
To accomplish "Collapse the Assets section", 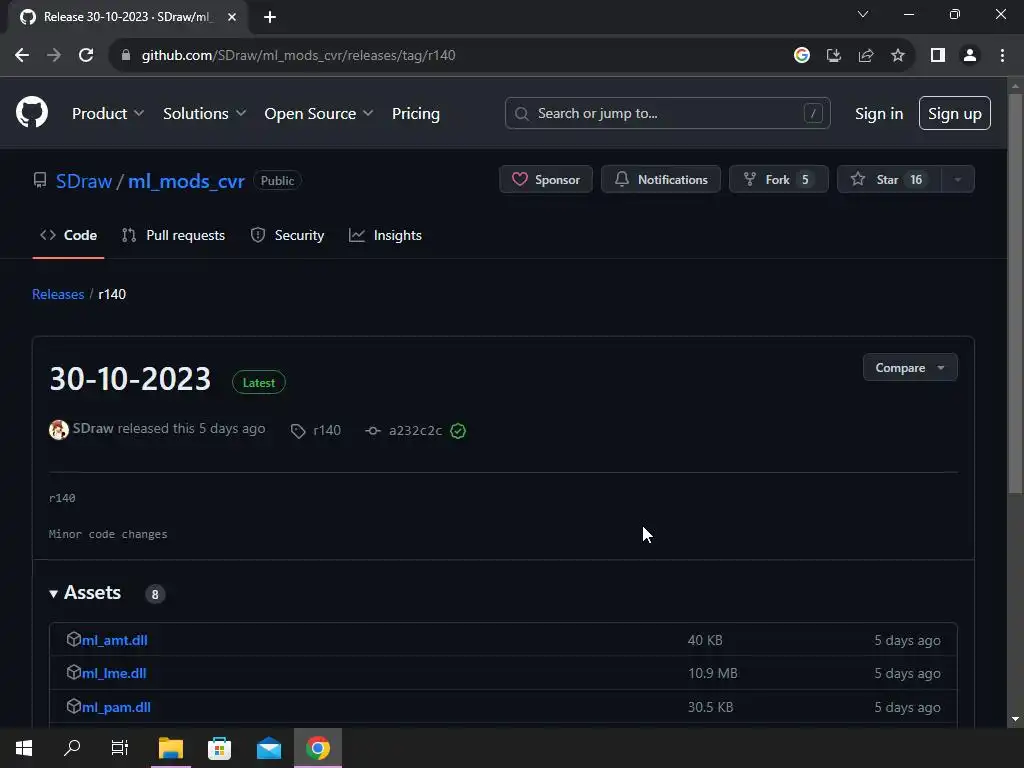I will (86, 593).
